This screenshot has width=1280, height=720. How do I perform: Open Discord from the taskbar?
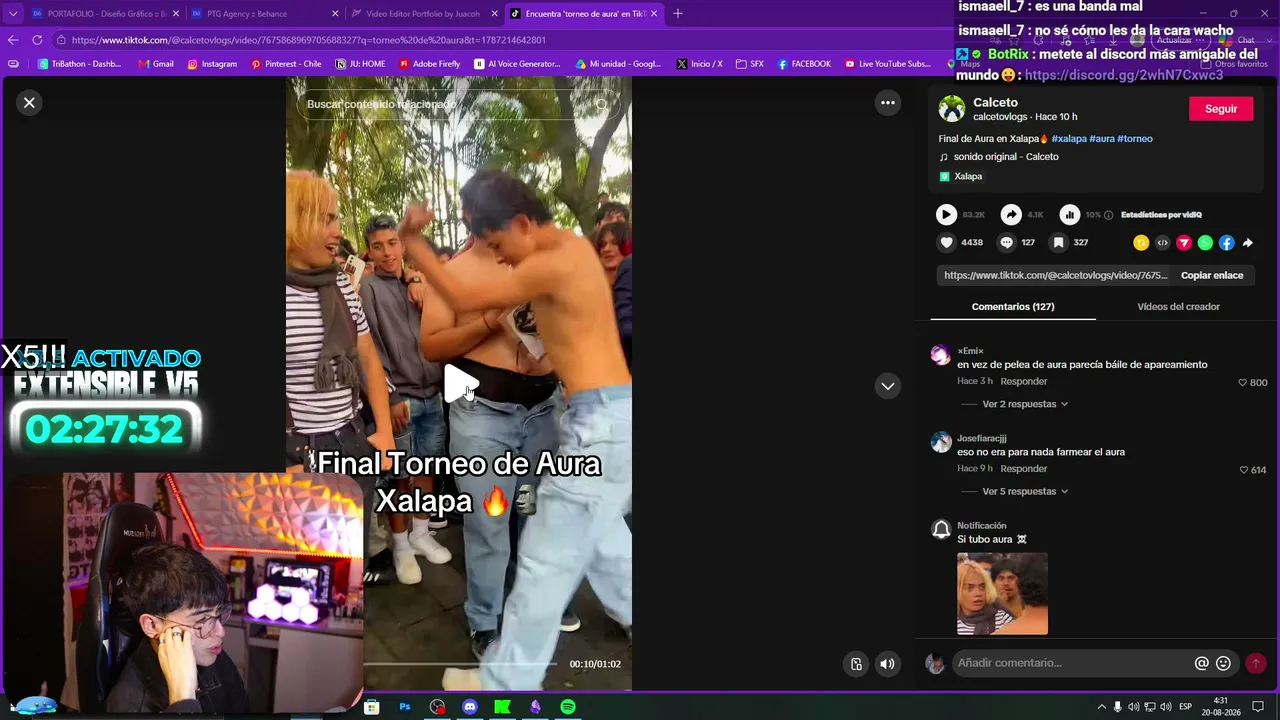point(470,707)
